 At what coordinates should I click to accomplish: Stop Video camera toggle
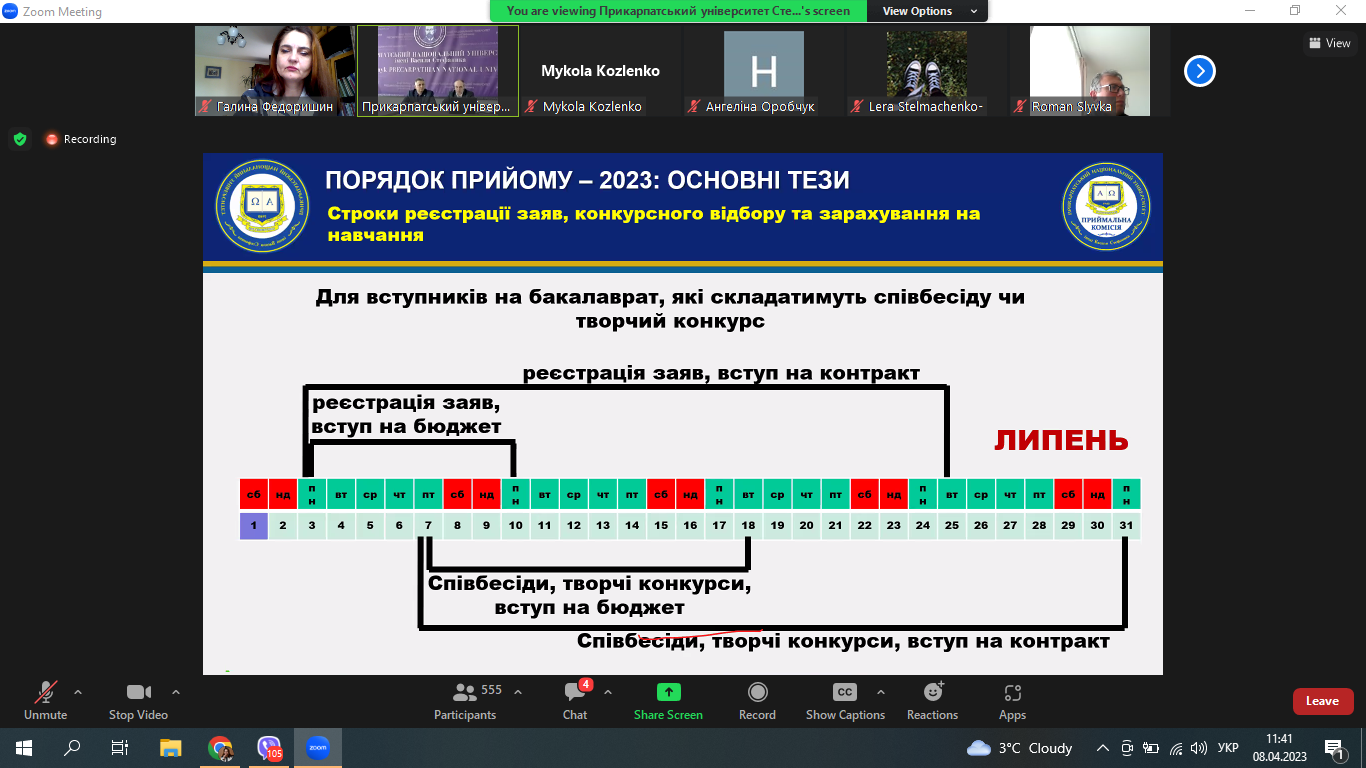coord(138,692)
